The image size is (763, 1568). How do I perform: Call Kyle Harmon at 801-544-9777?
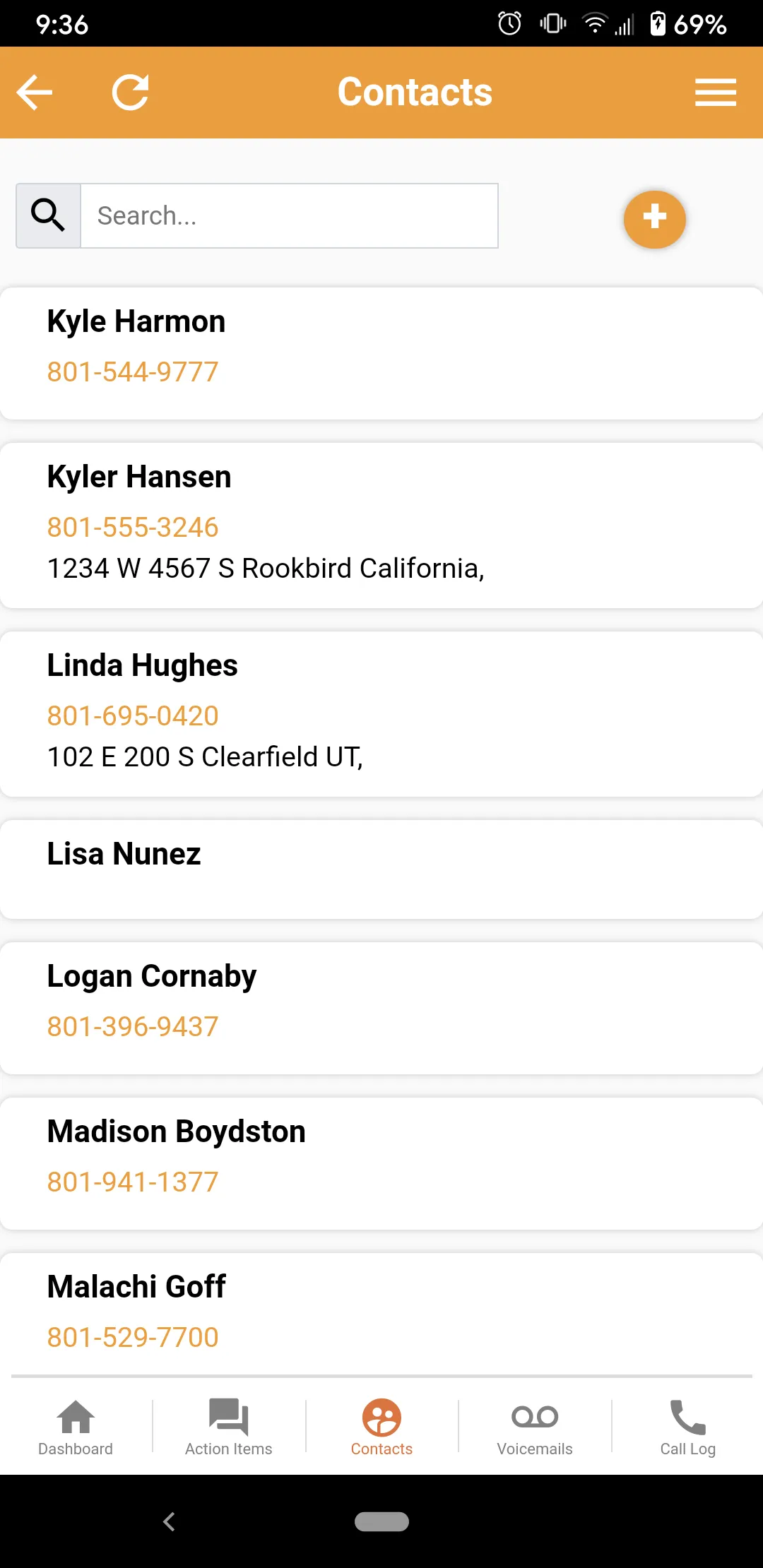(x=133, y=372)
